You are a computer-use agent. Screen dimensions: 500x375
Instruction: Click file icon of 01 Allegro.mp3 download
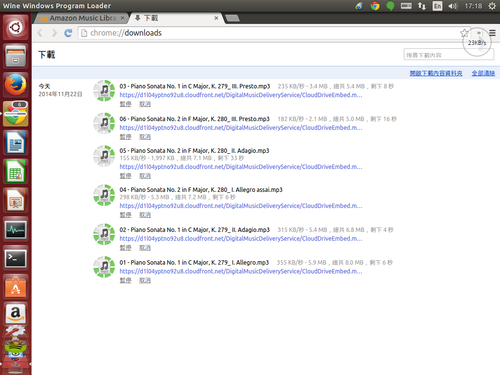coord(104,266)
